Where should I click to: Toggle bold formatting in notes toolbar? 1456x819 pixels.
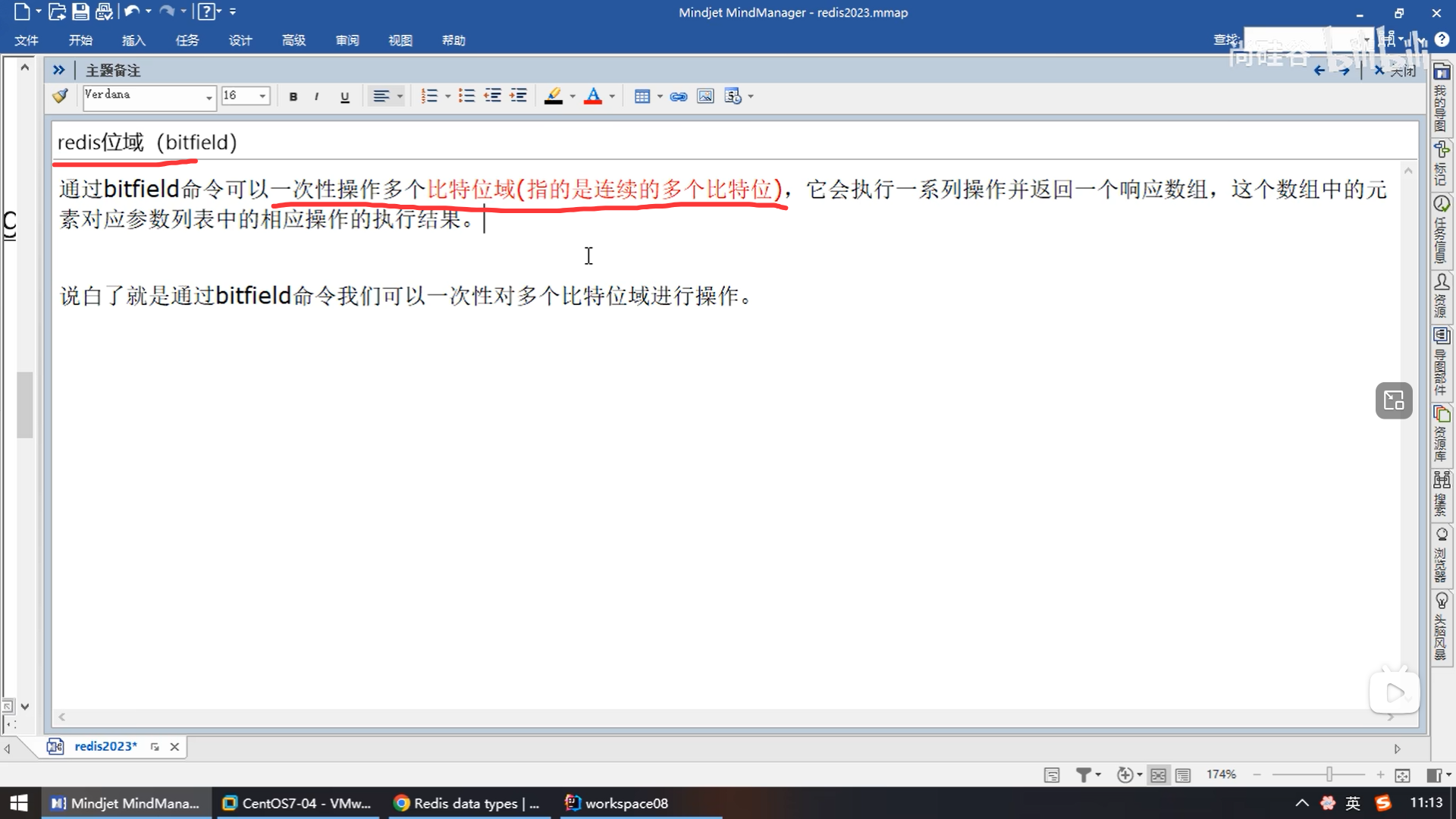point(293,96)
